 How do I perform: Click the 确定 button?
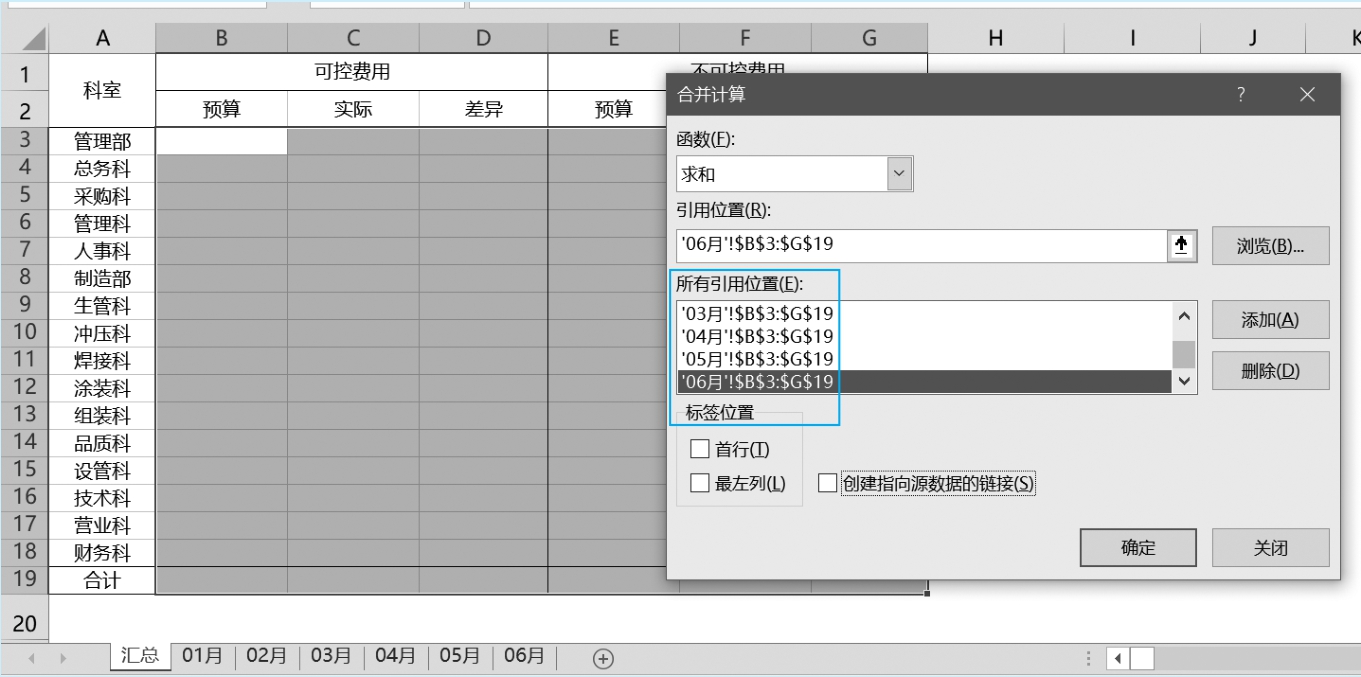coord(1138,548)
